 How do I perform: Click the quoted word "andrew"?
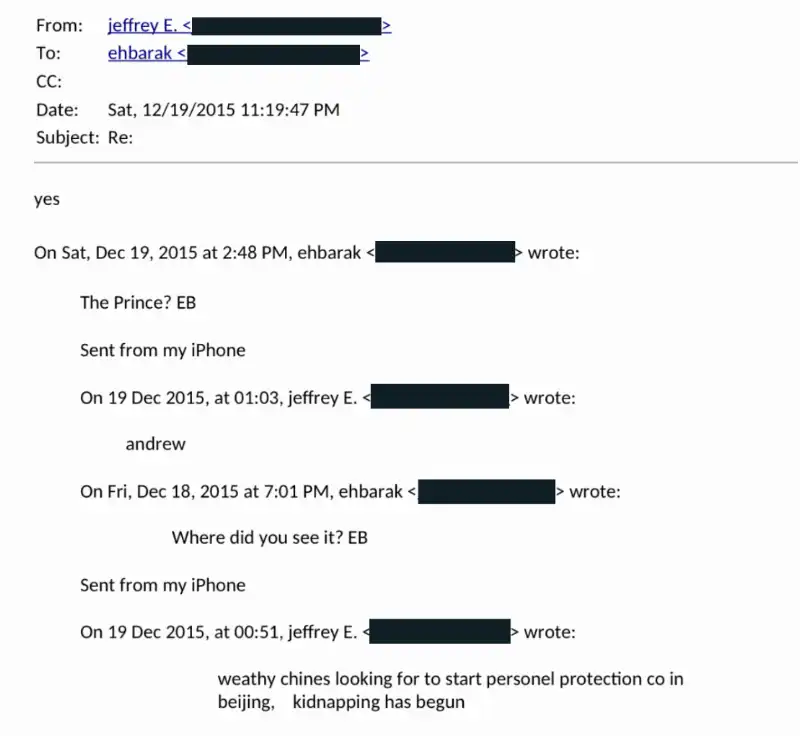155,444
